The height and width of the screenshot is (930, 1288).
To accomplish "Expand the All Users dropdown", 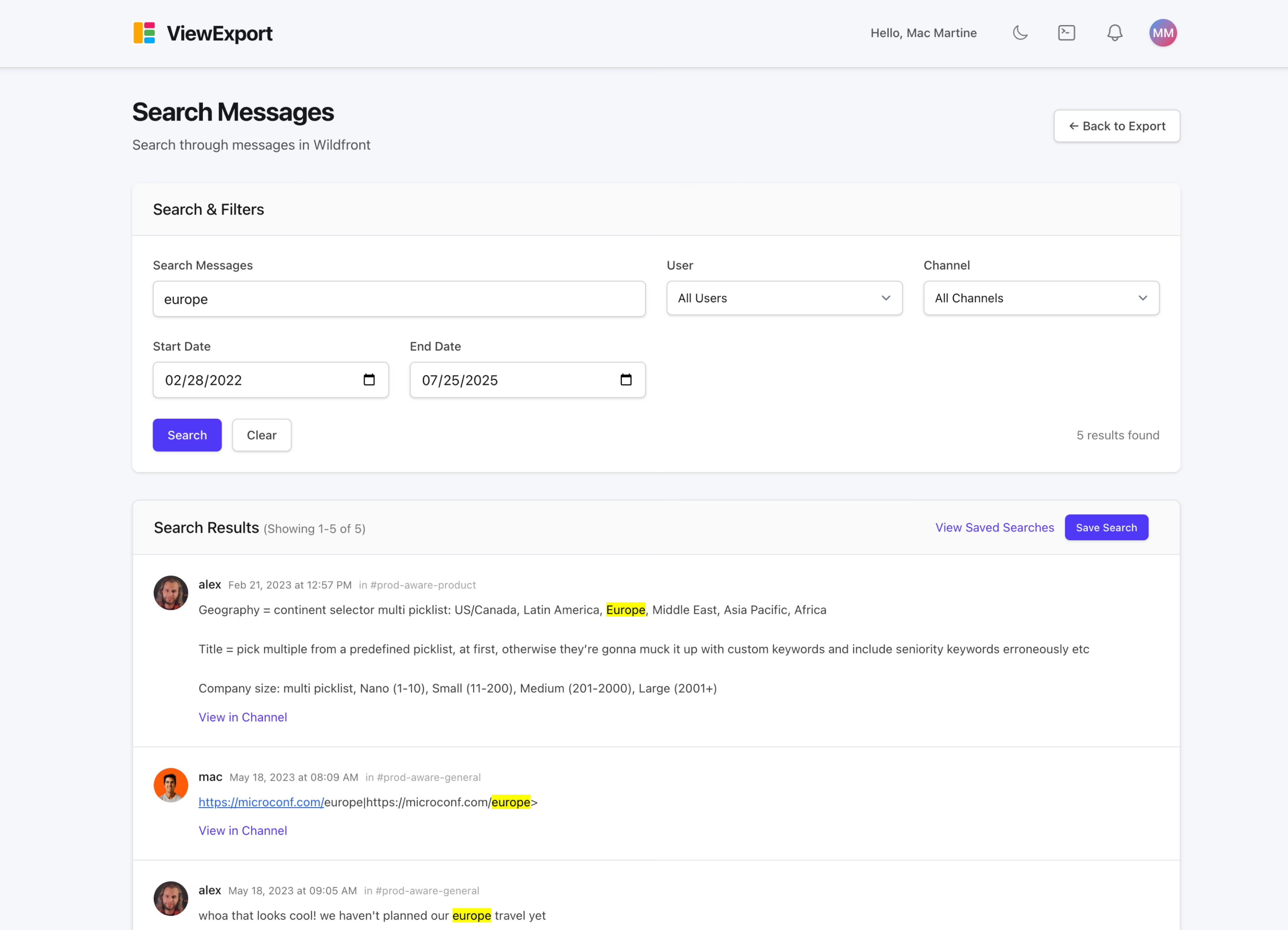I will (784, 298).
